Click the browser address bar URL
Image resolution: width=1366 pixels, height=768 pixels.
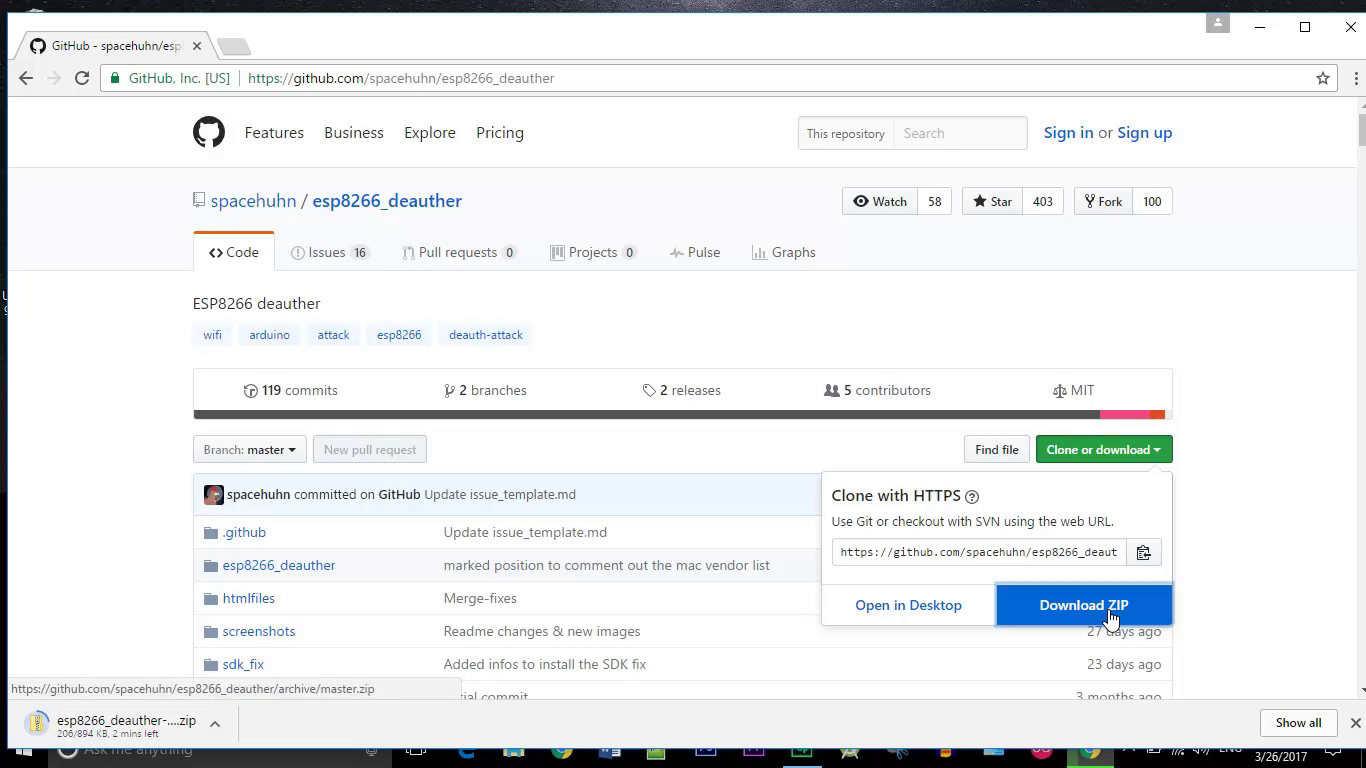(401, 78)
